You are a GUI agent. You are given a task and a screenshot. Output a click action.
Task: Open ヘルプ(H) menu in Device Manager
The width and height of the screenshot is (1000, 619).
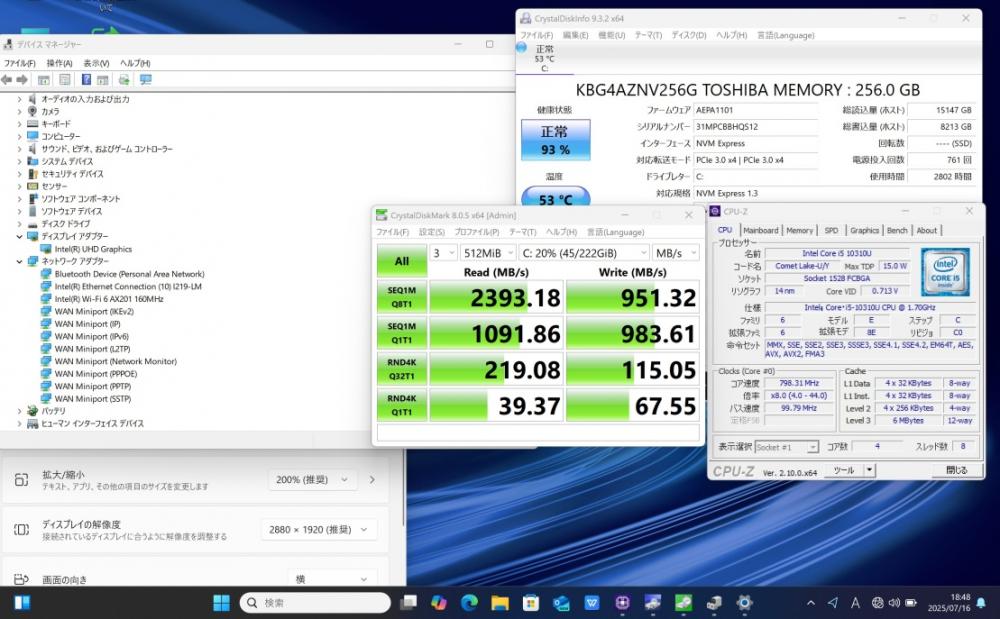coord(135,63)
